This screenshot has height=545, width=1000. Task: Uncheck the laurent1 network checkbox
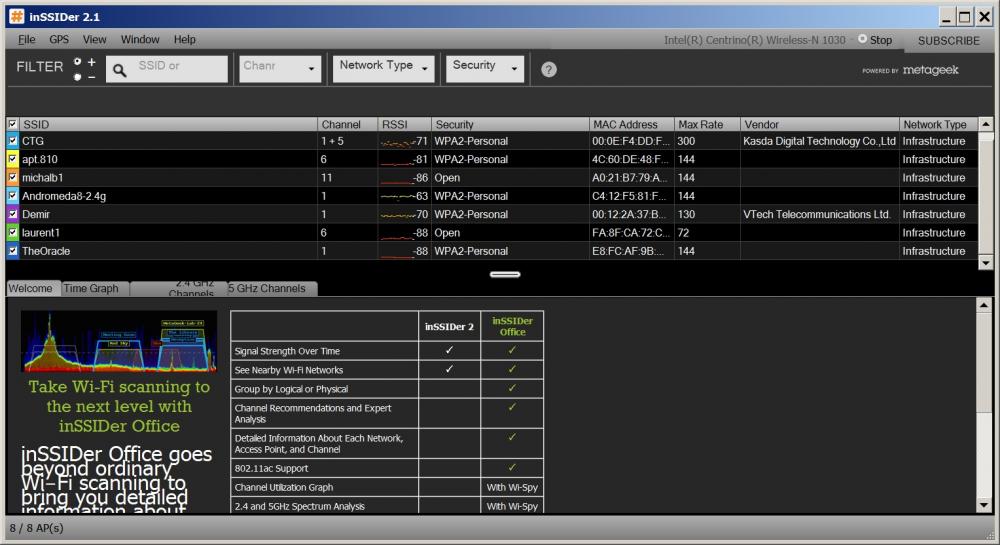click(x=13, y=233)
